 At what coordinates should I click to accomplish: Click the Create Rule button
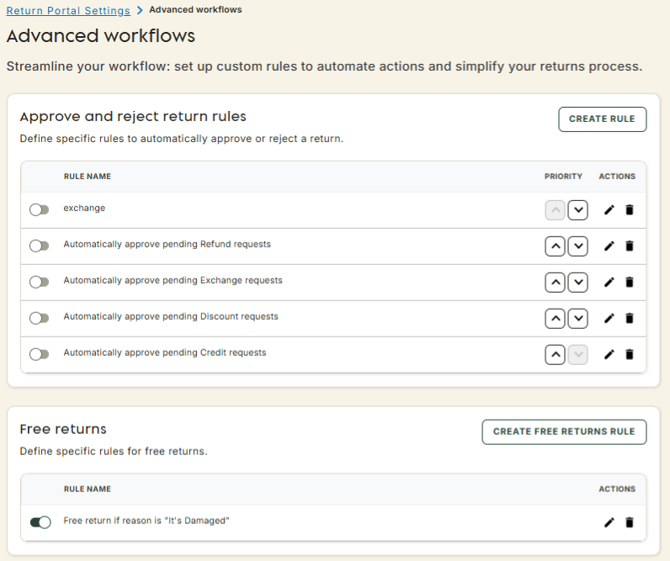(602, 119)
